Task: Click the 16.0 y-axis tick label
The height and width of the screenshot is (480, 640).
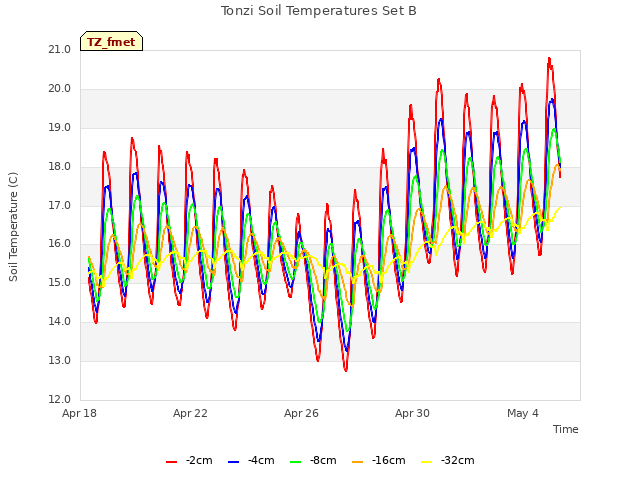Action: pos(60,244)
